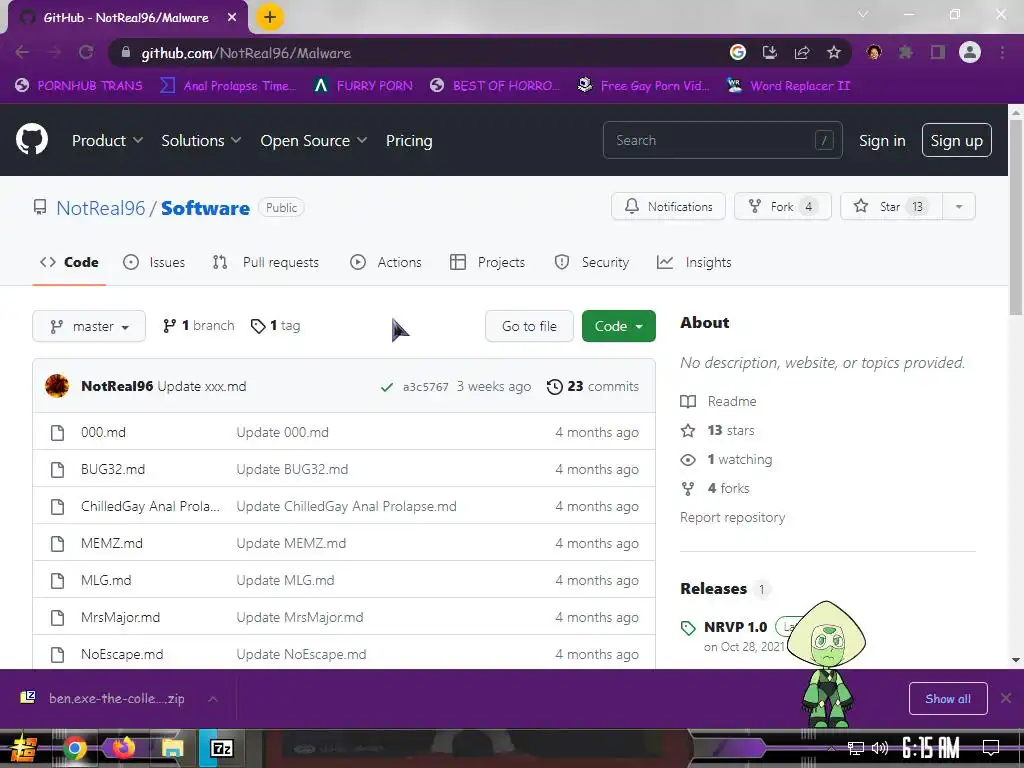Click the Notifications button
Viewport: 1024px width, 768px height.
[x=668, y=206]
